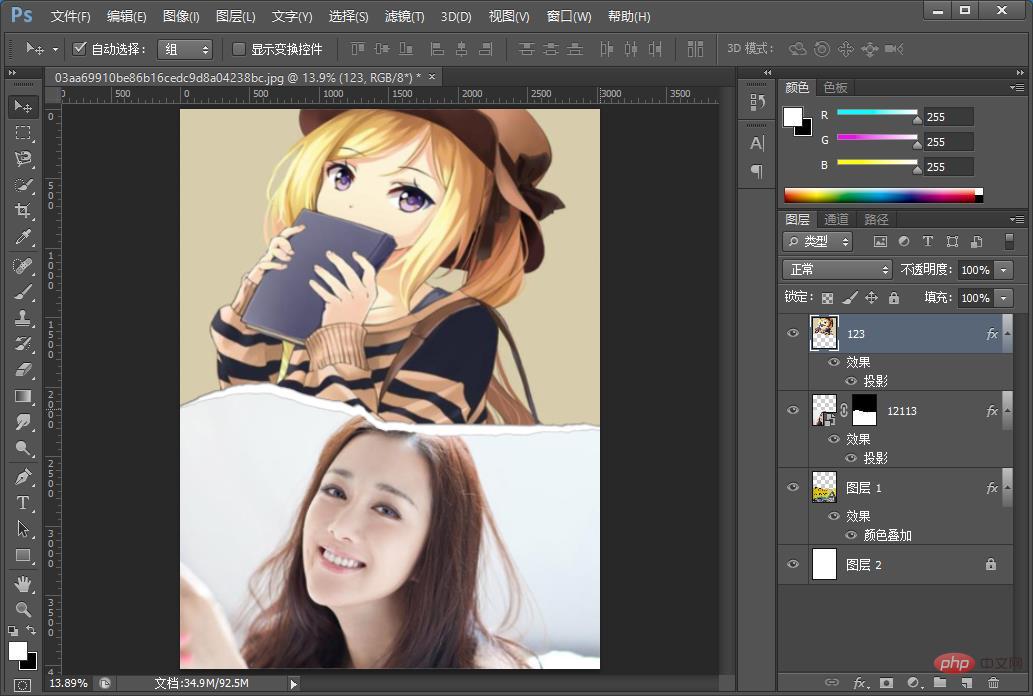Viewport: 1033px width, 696px height.
Task: Open the Paragraph panel icon
Action: tap(757, 171)
